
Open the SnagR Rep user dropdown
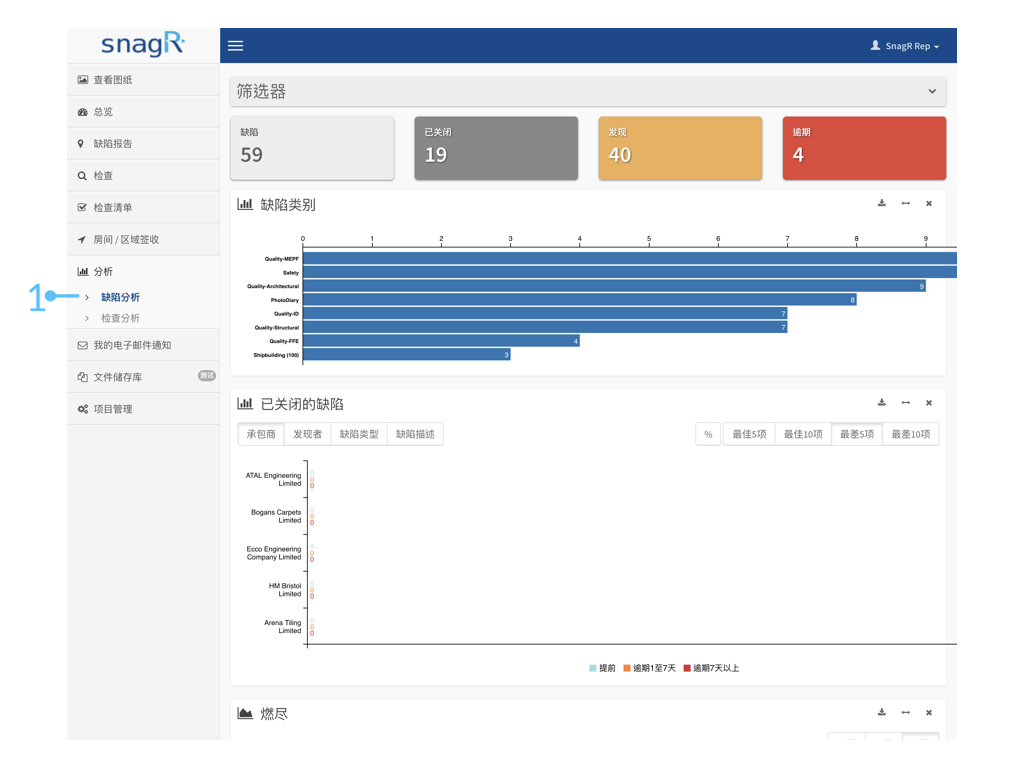[904, 46]
